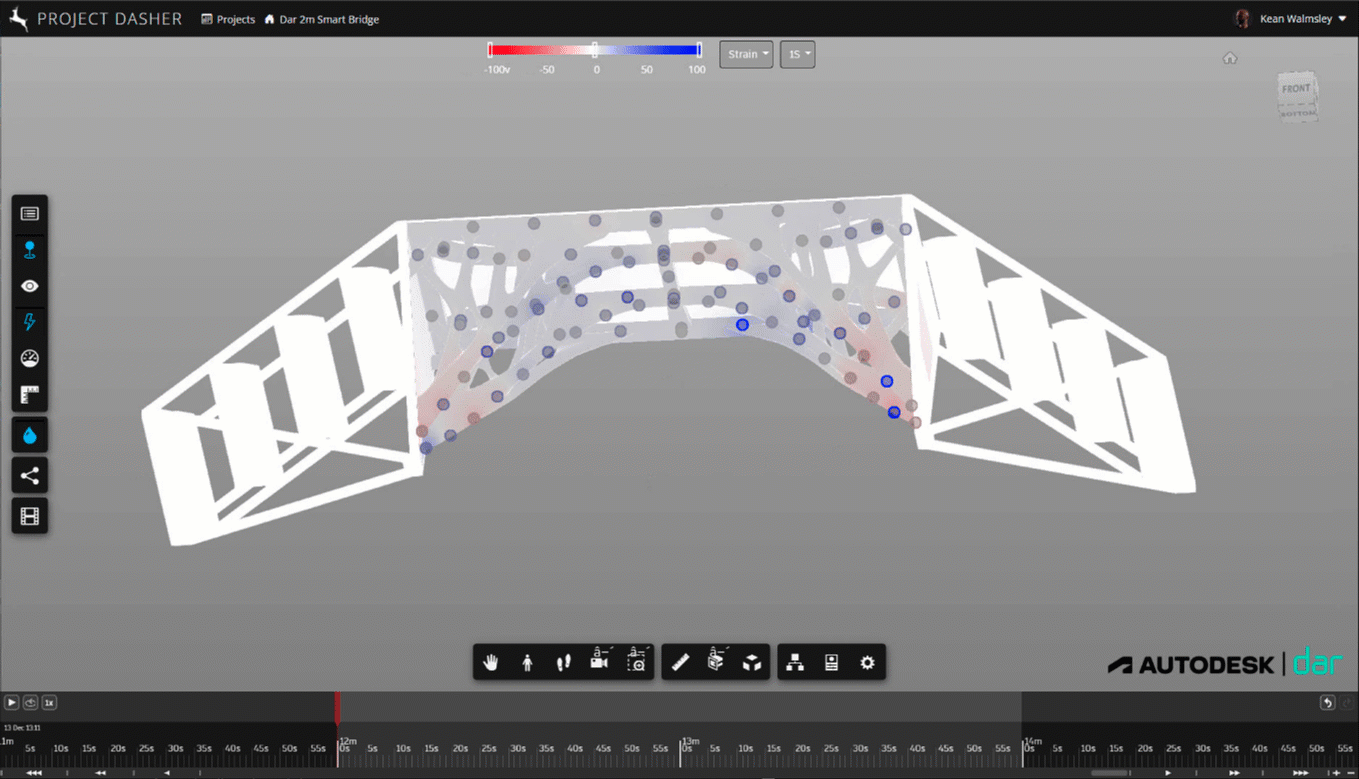Click the middle handle on strain color scale
1359x779 pixels.
click(595, 50)
